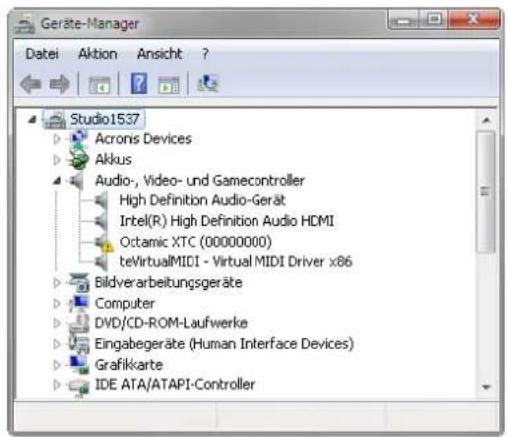Click the Bildverarbeitungsgeräte camera icon

click(79, 283)
